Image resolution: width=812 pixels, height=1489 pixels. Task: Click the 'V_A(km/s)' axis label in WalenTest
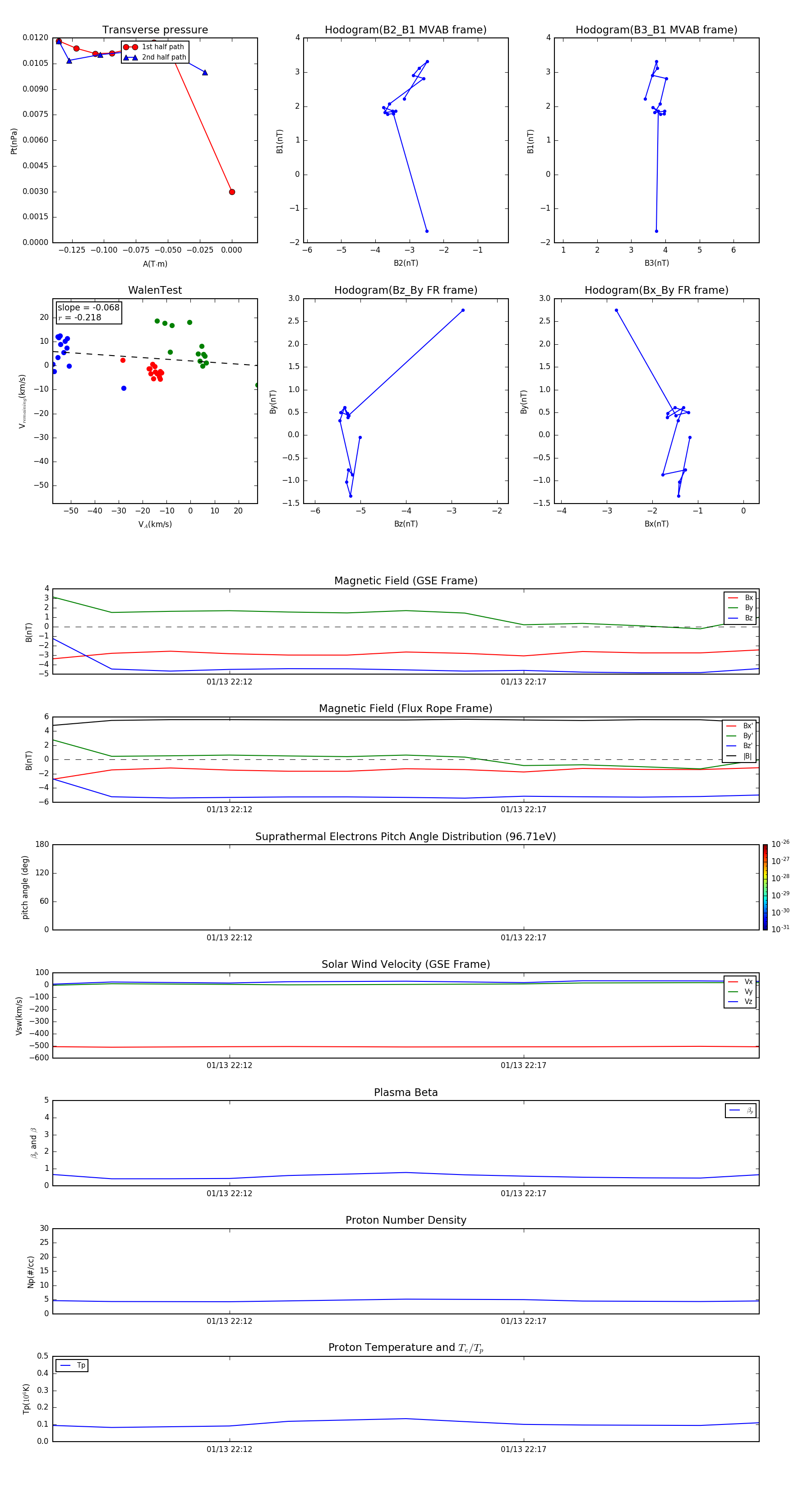point(155,524)
